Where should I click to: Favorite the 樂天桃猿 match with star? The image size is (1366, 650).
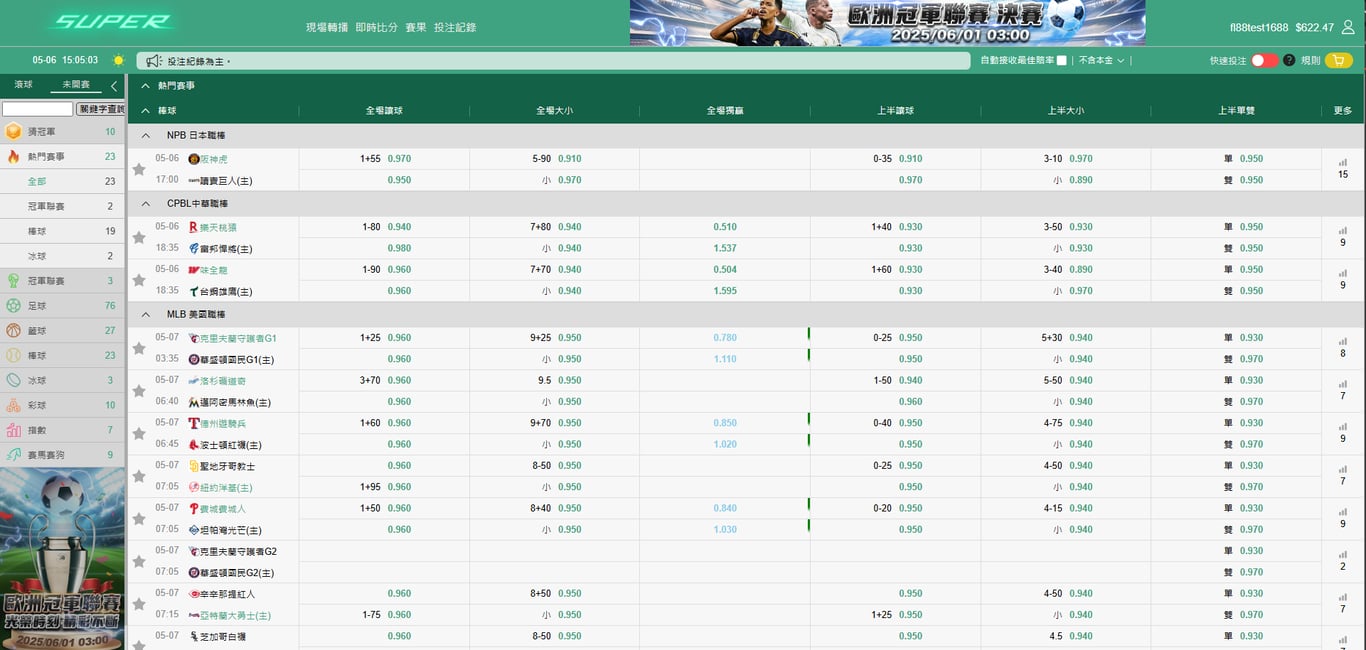[x=139, y=238]
